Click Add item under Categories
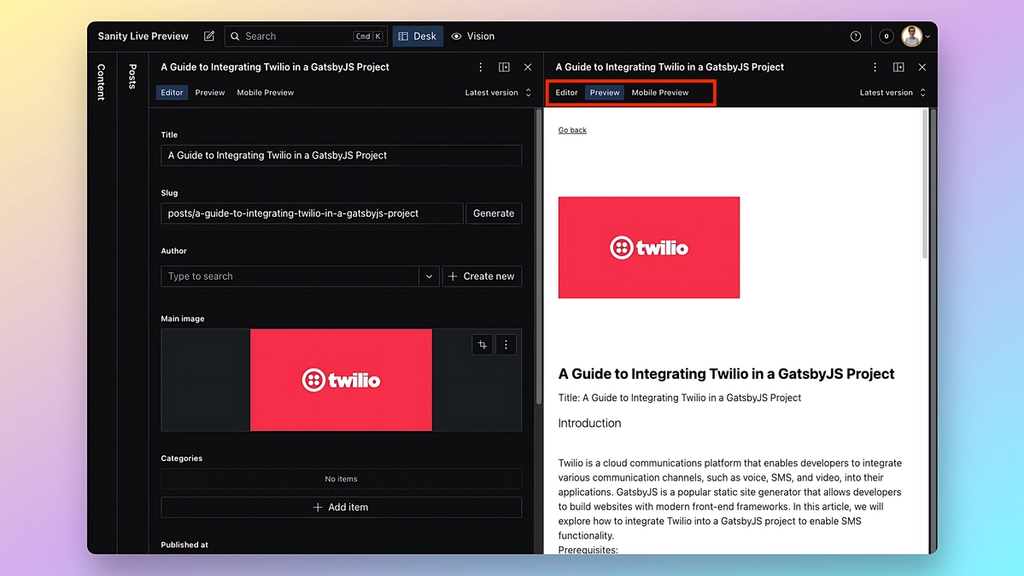The image size is (1024, 576). (x=341, y=507)
